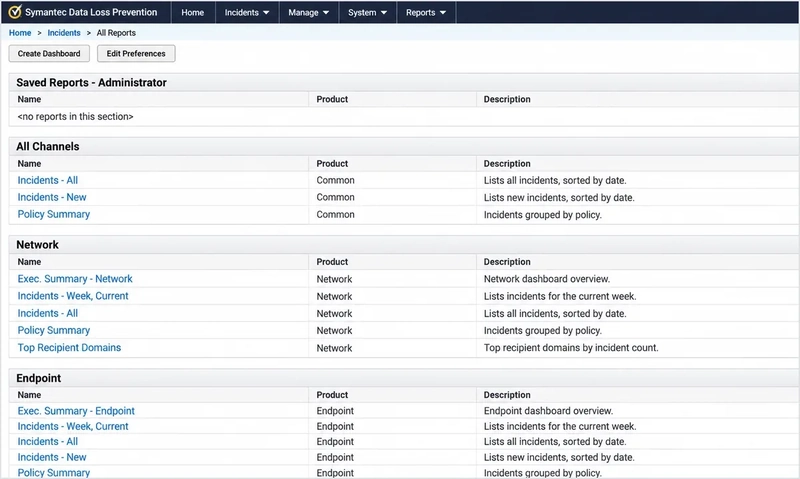Open Endpoint Incidents - All report
The width and height of the screenshot is (800, 479).
47,441
